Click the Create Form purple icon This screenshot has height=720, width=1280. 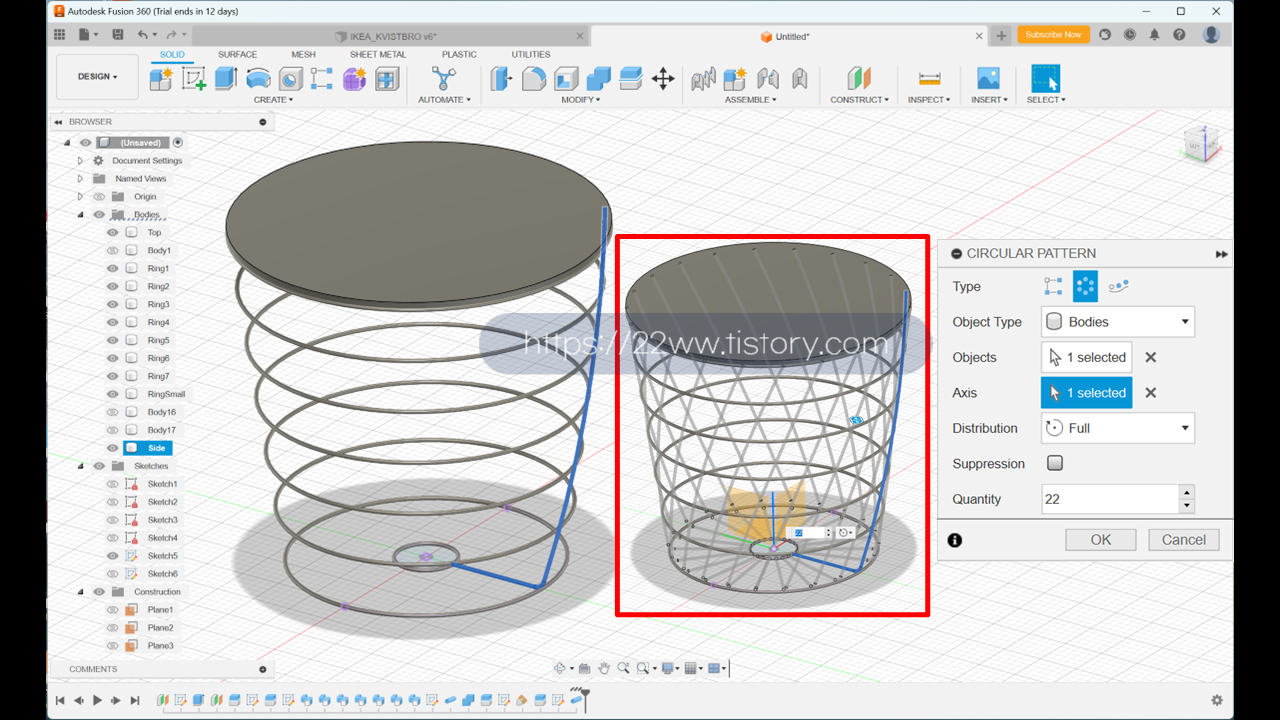coord(355,79)
